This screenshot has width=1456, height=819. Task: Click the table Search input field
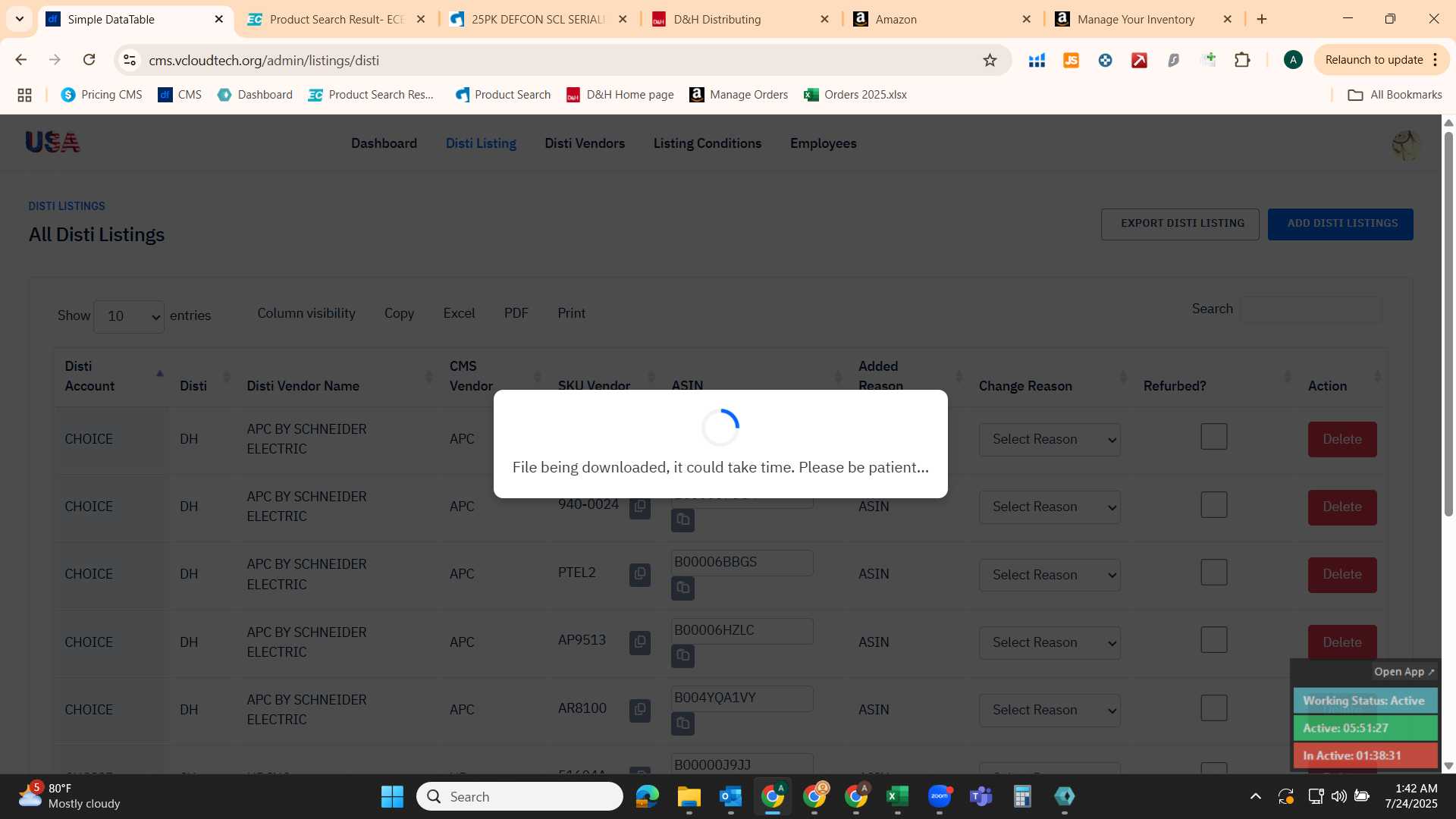(1311, 309)
